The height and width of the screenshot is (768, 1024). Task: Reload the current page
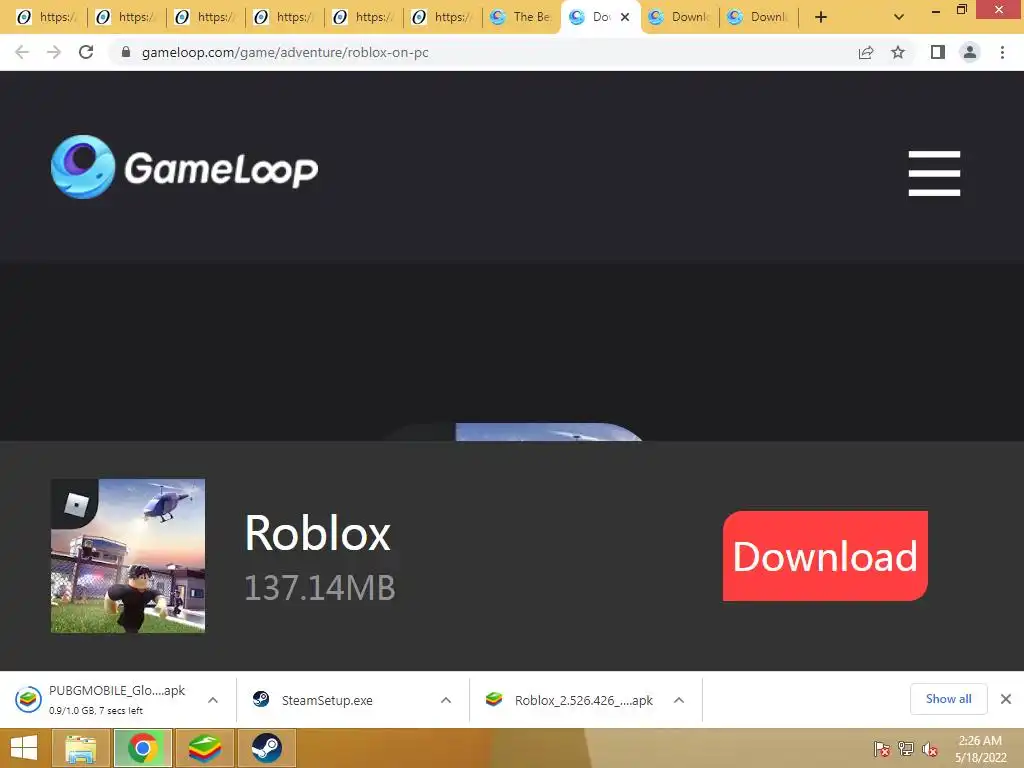(86, 52)
